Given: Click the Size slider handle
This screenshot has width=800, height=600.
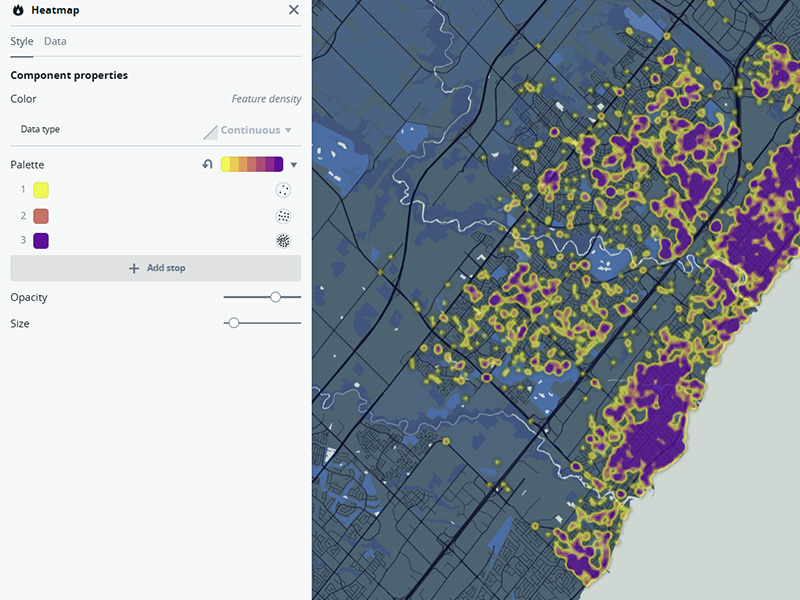Looking at the screenshot, I should click(x=234, y=323).
